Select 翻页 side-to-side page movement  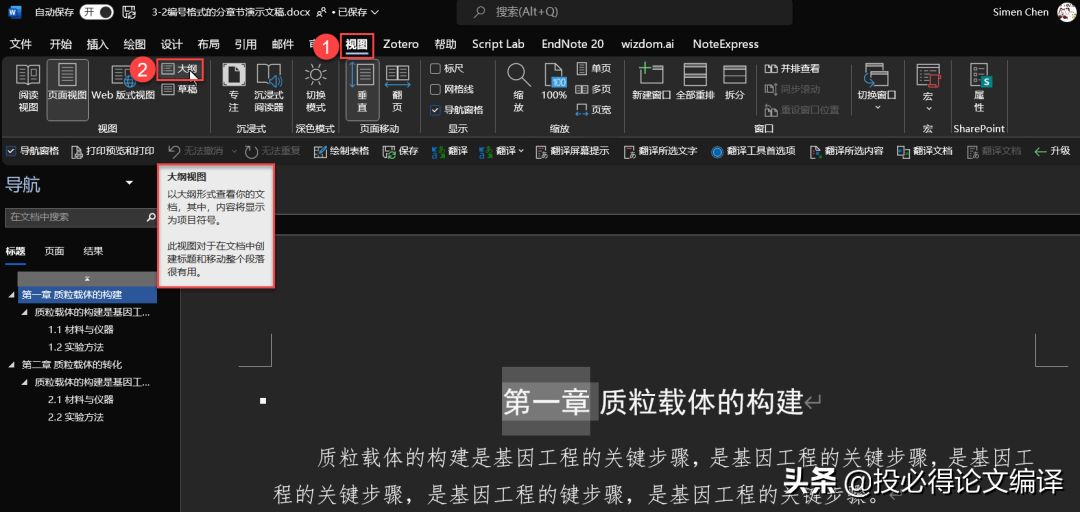[397, 88]
